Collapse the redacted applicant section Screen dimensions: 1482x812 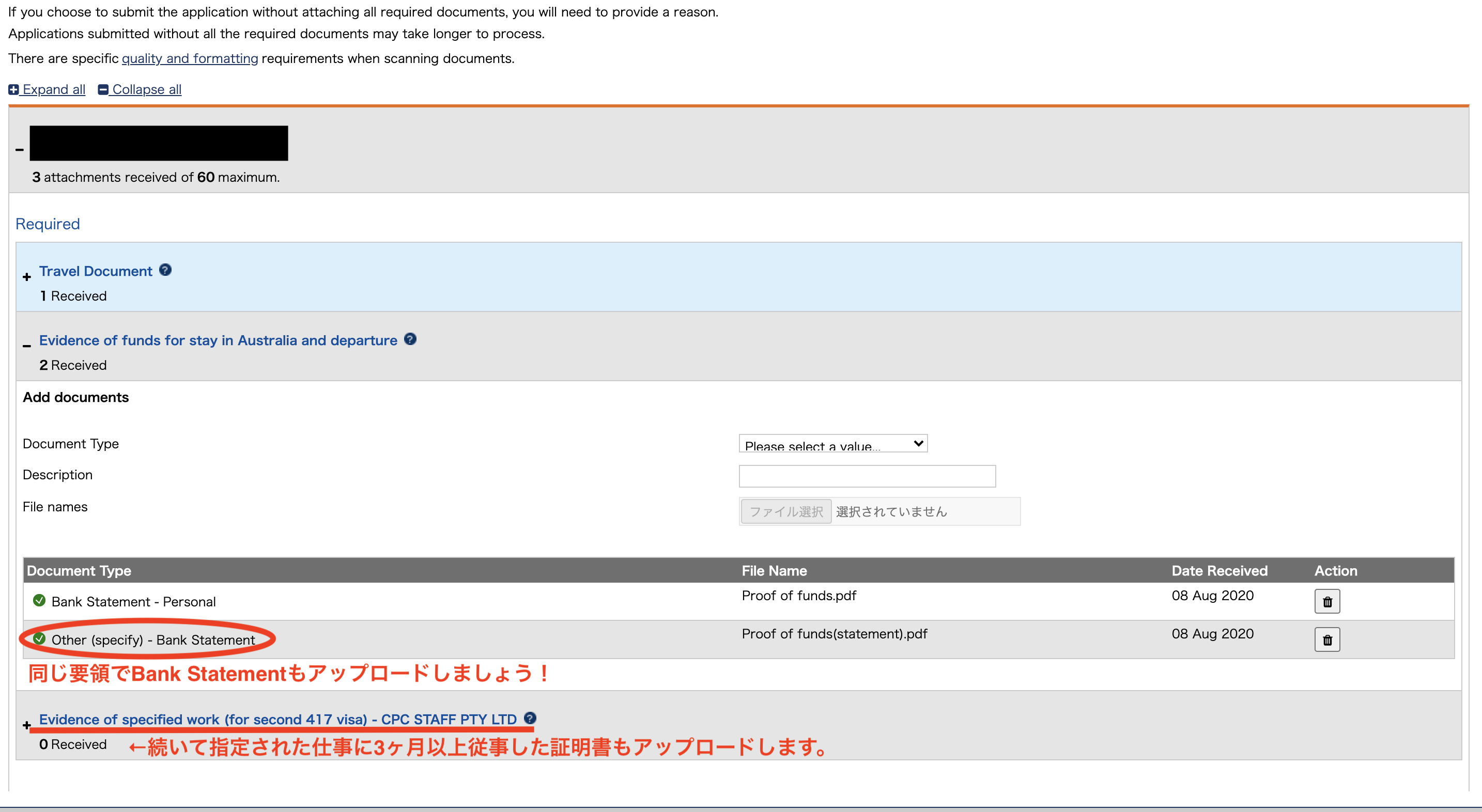click(20, 149)
